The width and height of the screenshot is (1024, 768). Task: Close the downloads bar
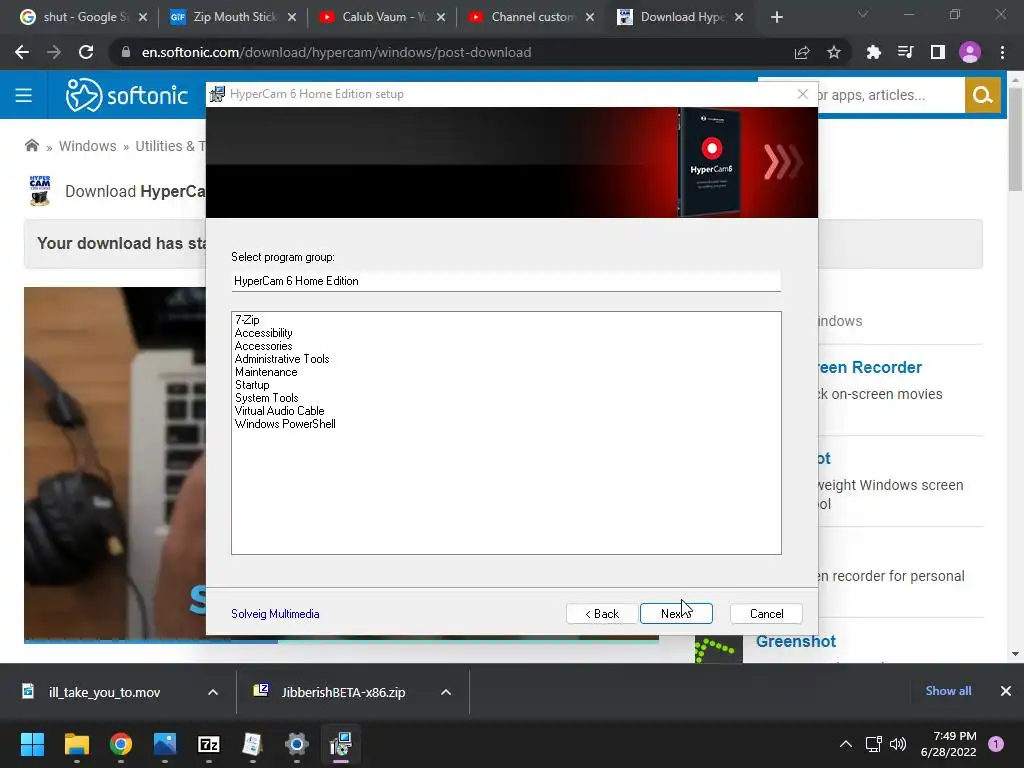pyautogui.click(x=1006, y=691)
